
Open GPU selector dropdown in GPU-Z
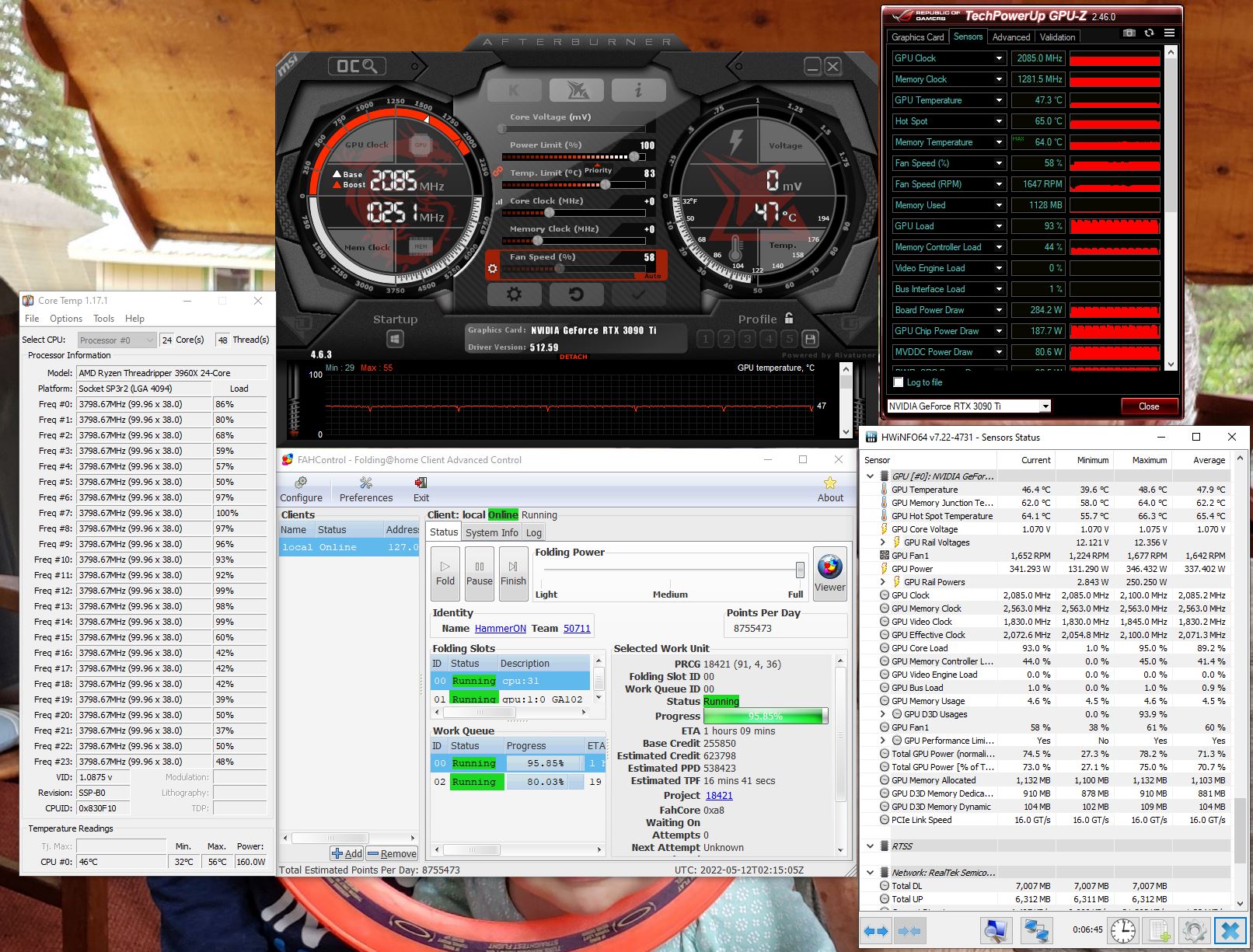pos(1045,406)
